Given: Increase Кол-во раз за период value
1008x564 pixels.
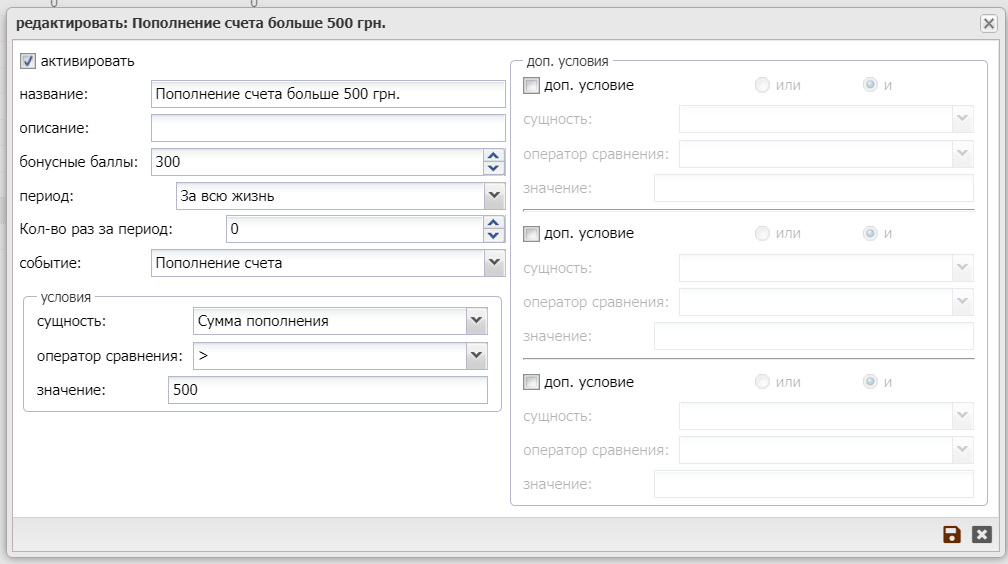Looking at the screenshot, I should (x=493, y=223).
